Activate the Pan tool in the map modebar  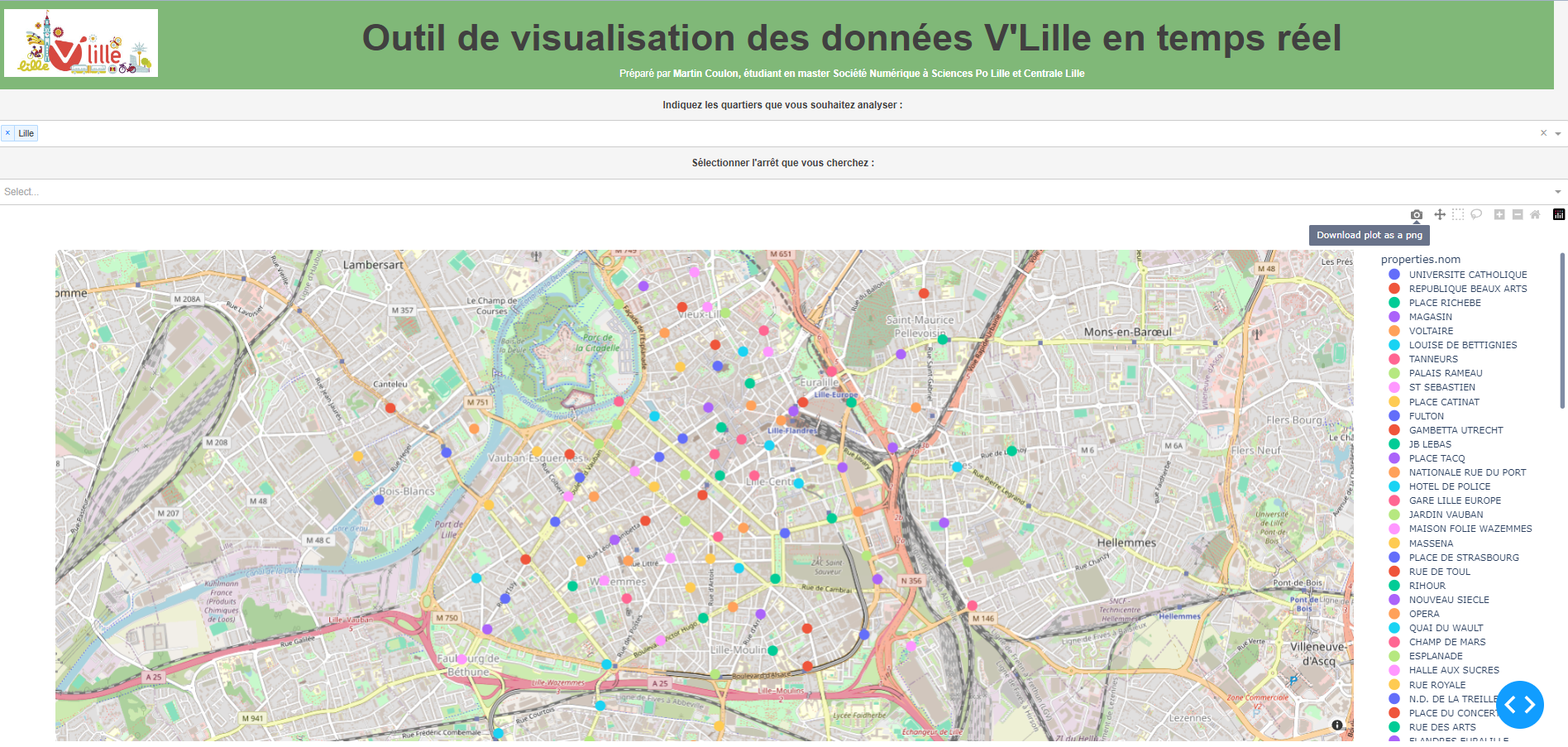(x=1440, y=215)
